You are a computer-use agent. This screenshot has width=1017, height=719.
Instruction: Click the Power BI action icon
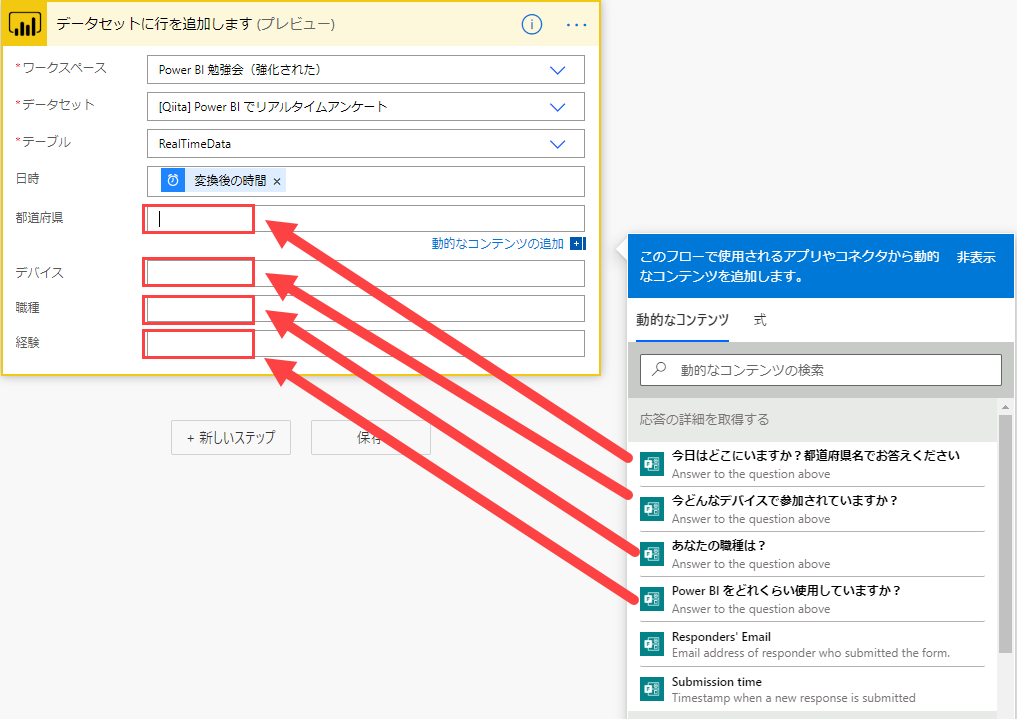(x=25, y=24)
